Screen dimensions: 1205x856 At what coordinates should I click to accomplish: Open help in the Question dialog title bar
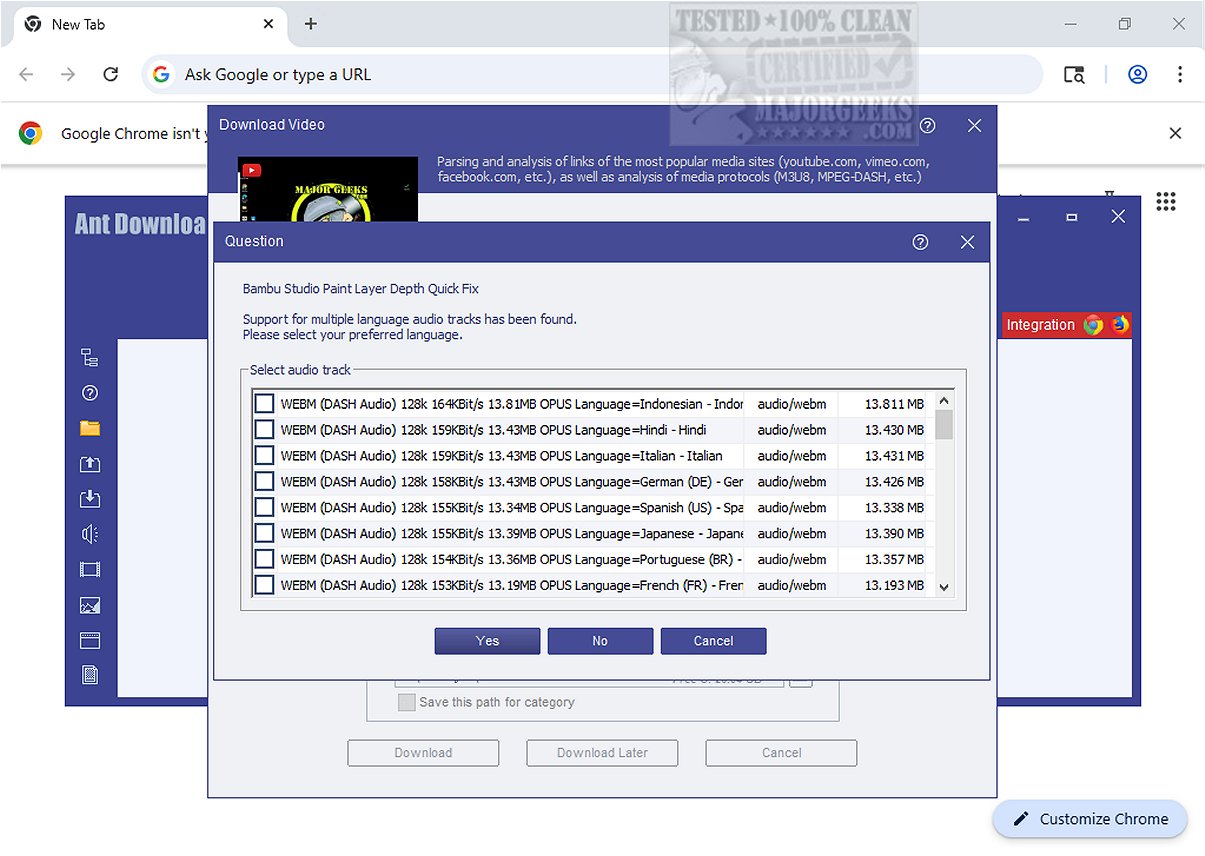[921, 242]
